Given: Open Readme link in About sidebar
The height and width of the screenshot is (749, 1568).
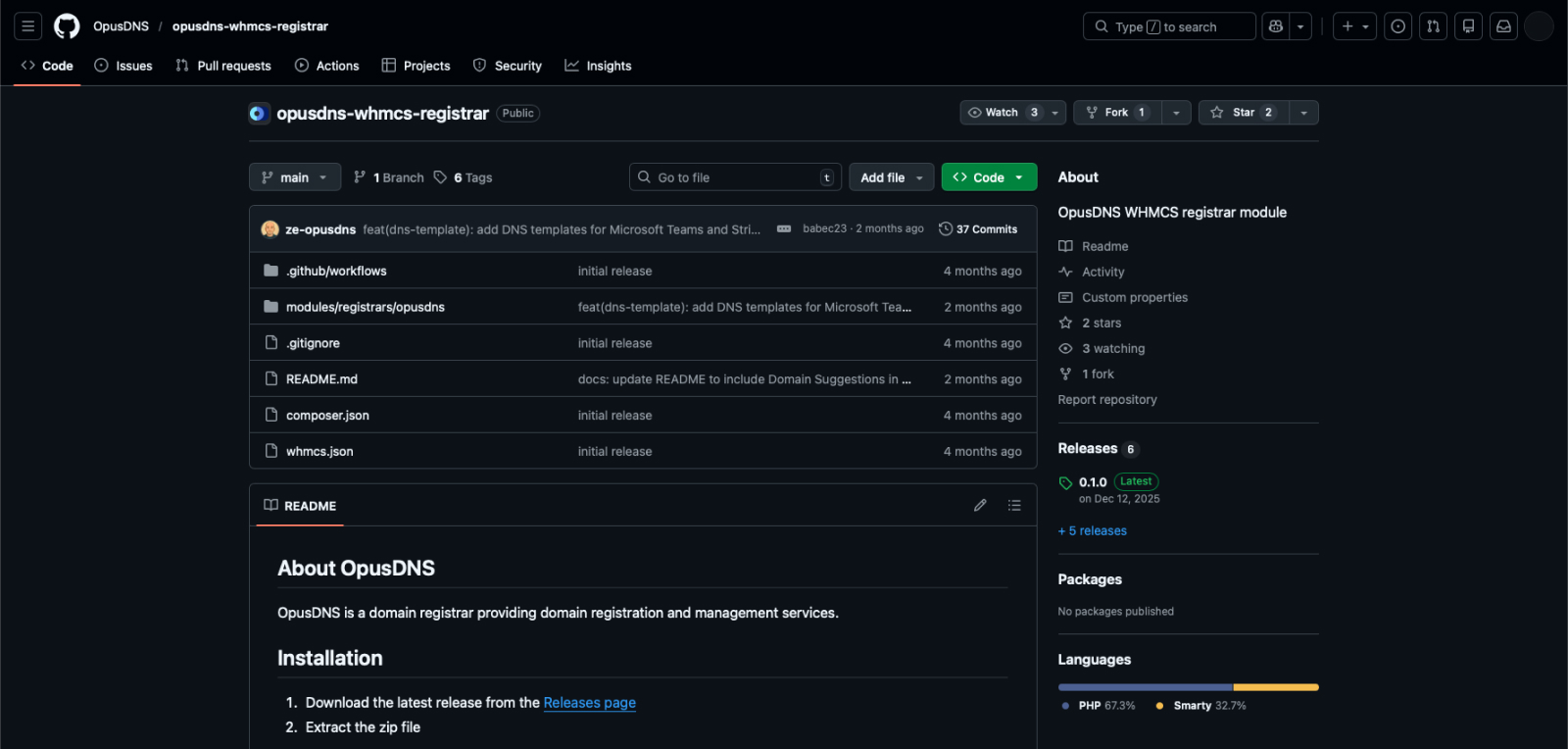Looking at the screenshot, I should click(x=1094, y=247).
